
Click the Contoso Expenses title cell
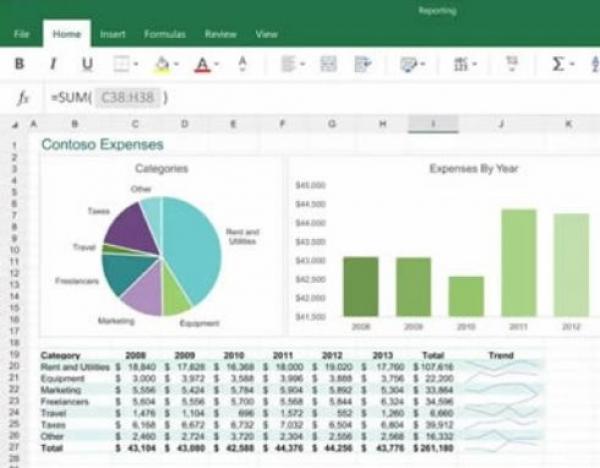click(103, 145)
